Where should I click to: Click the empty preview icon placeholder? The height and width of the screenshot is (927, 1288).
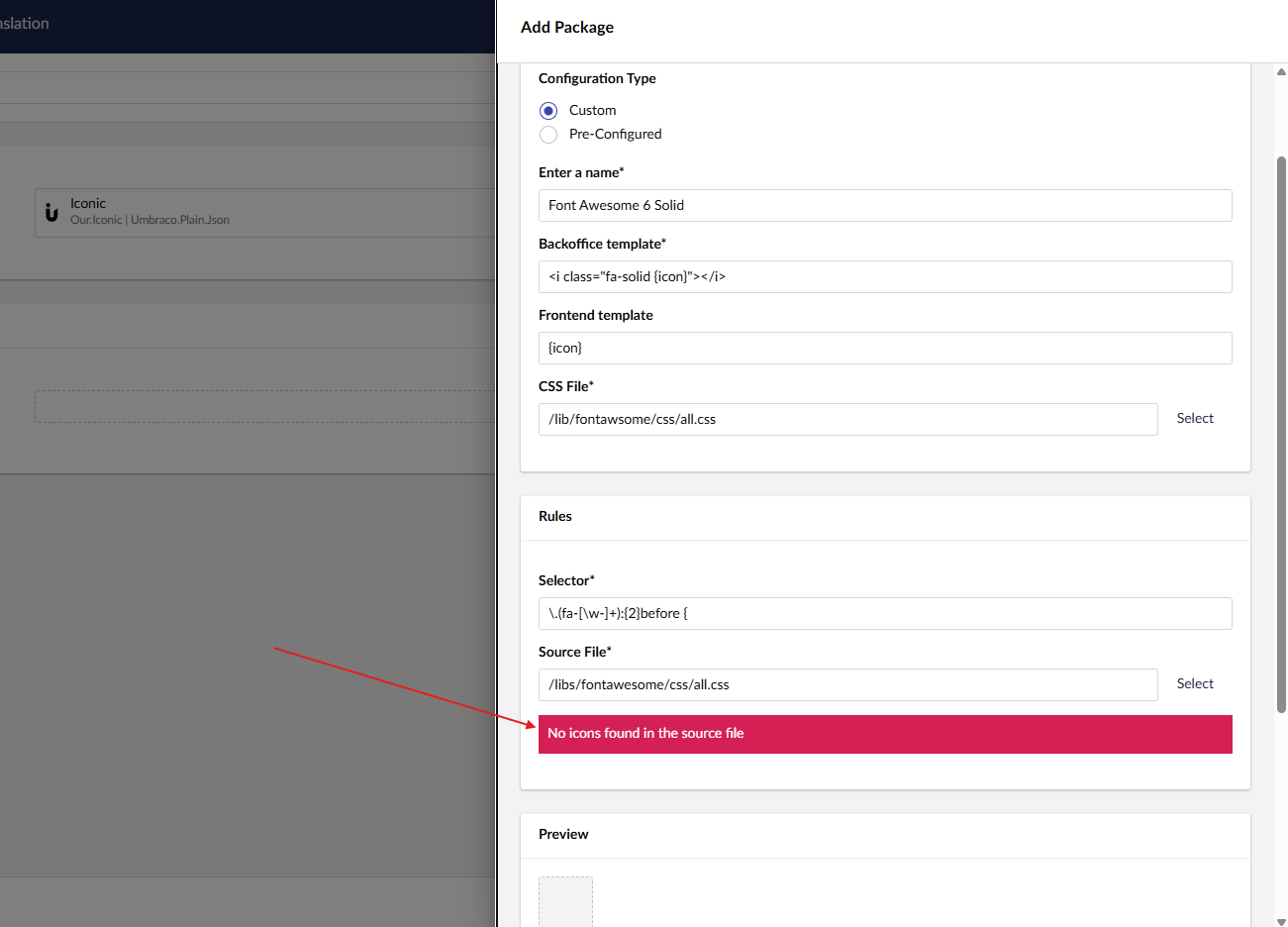coord(565,900)
